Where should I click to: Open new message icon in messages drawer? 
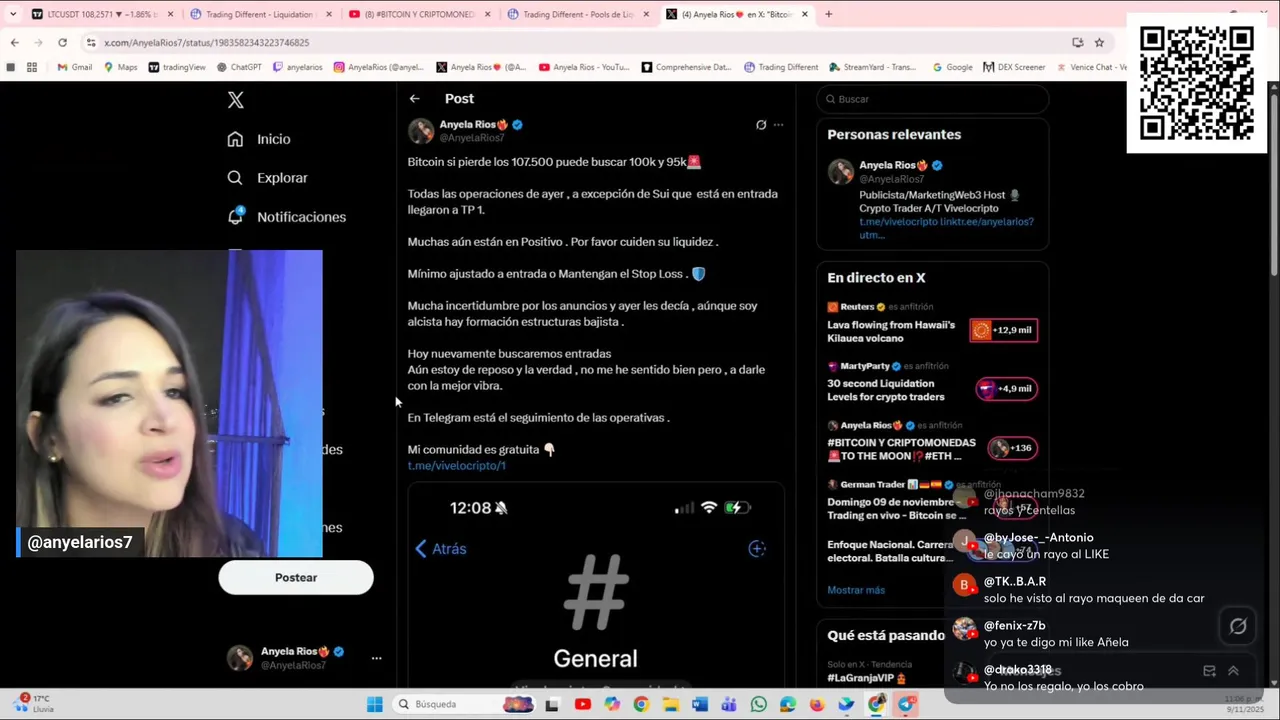1209,671
